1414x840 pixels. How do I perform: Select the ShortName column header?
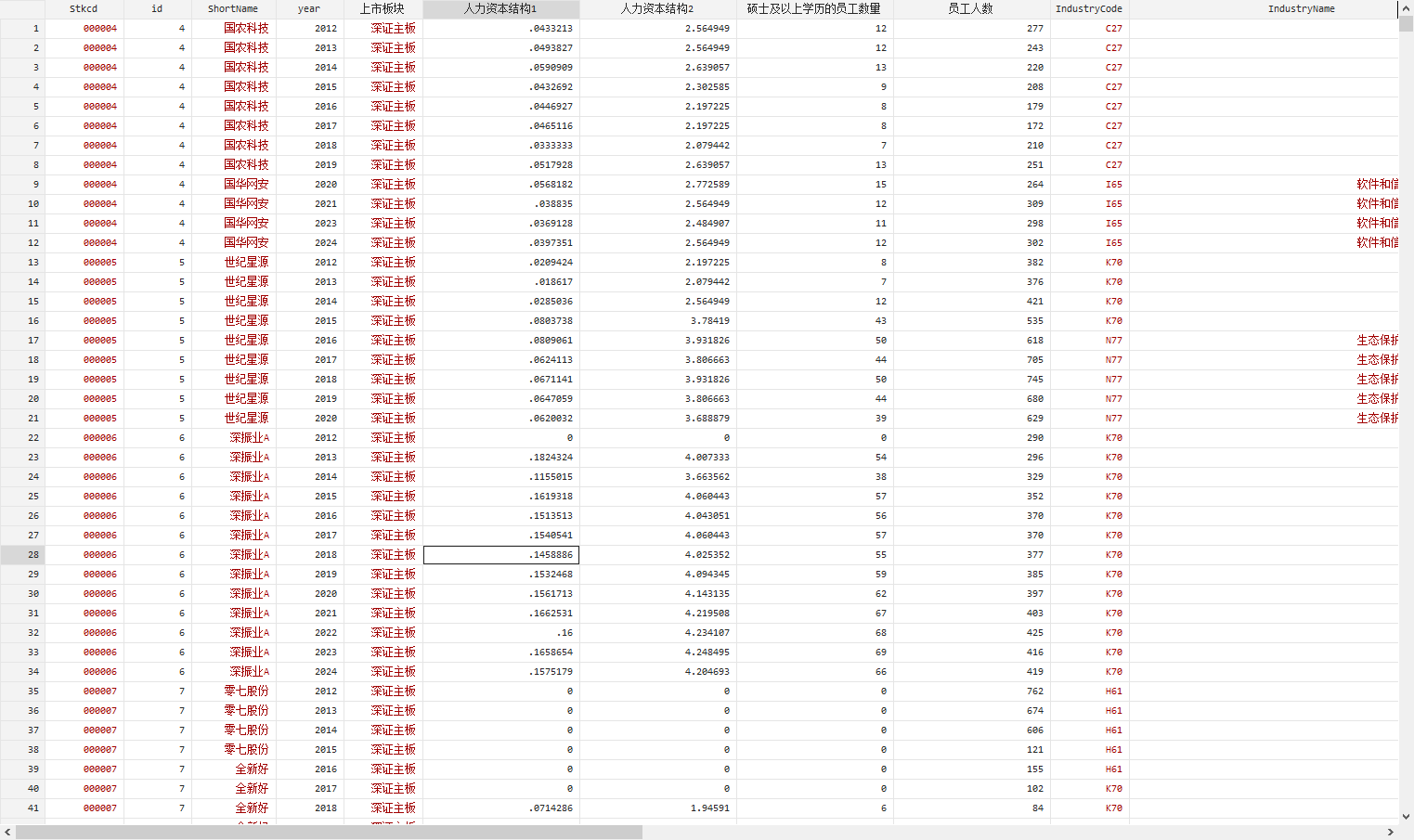(x=233, y=9)
